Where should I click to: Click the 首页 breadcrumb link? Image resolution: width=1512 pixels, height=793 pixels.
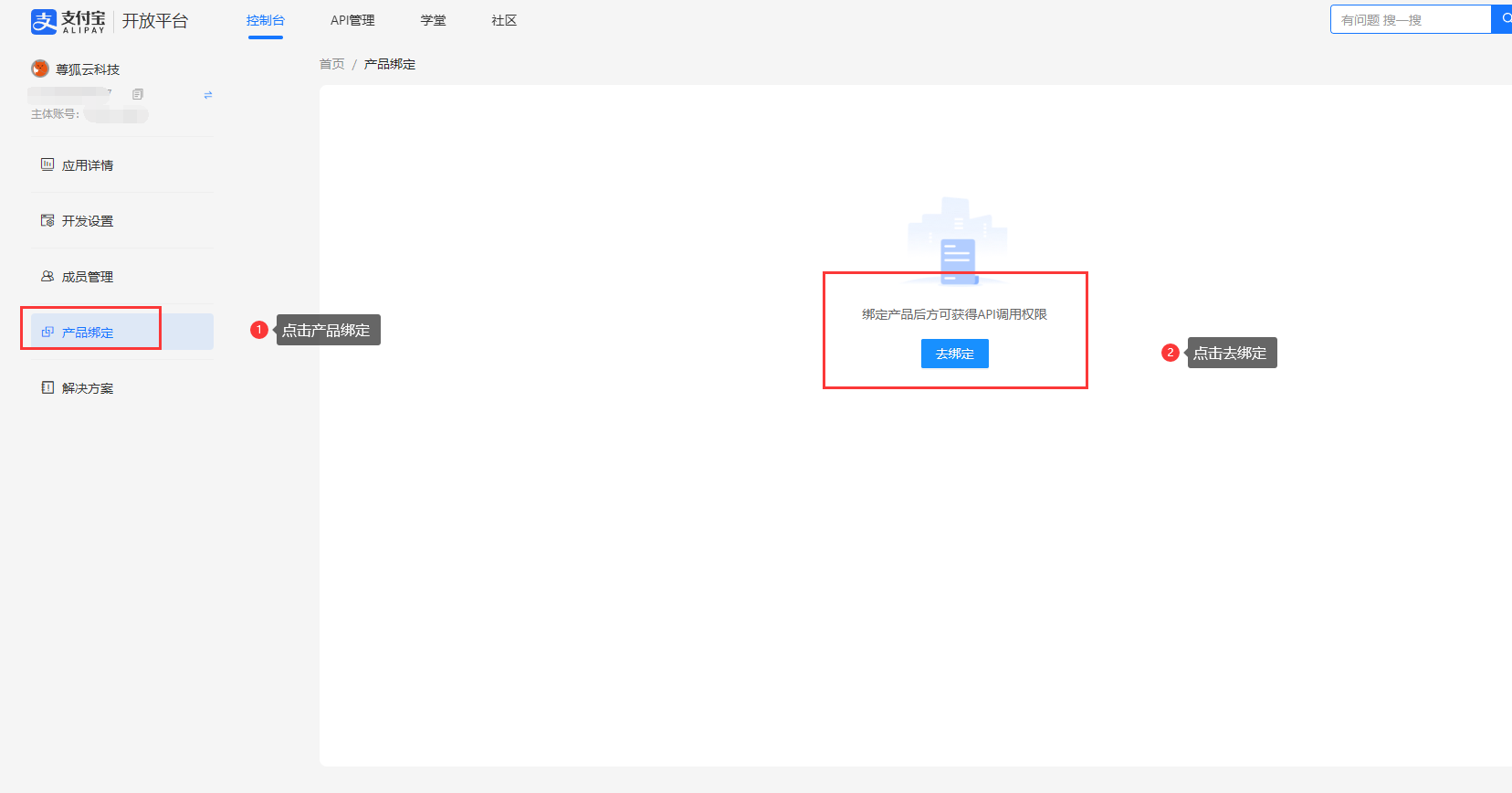pos(331,64)
